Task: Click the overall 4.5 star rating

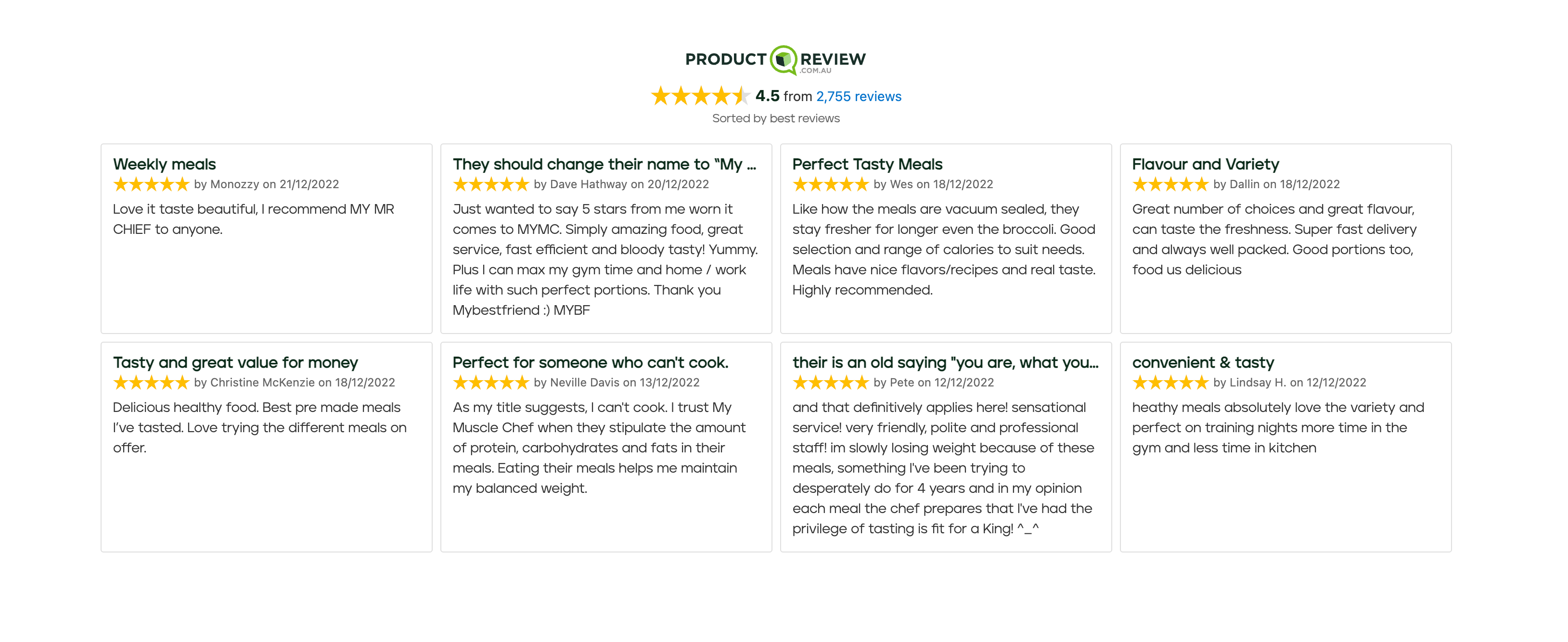Action: (x=700, y=96)
